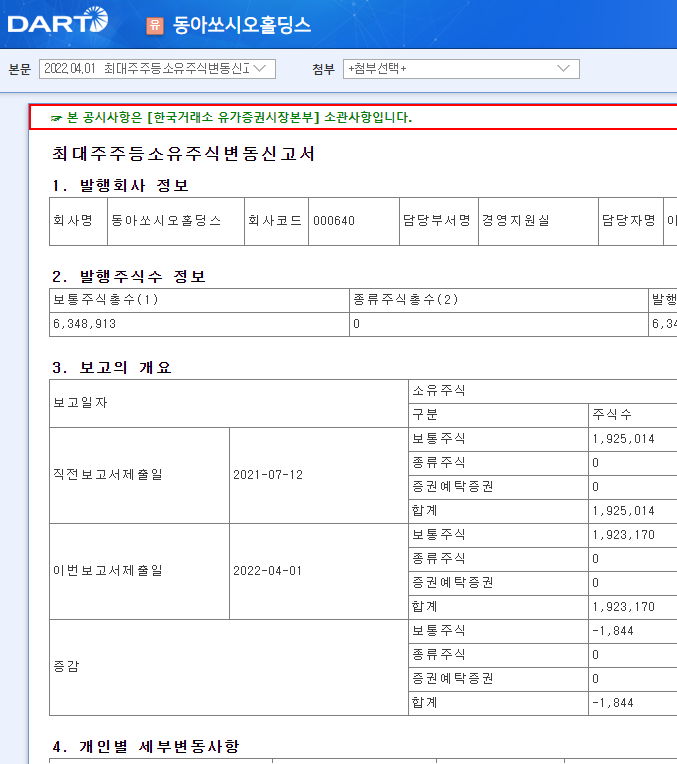Click the 직전보고서제출일 cell
This screenshot has width=677, height=764.
click(139, 475)
